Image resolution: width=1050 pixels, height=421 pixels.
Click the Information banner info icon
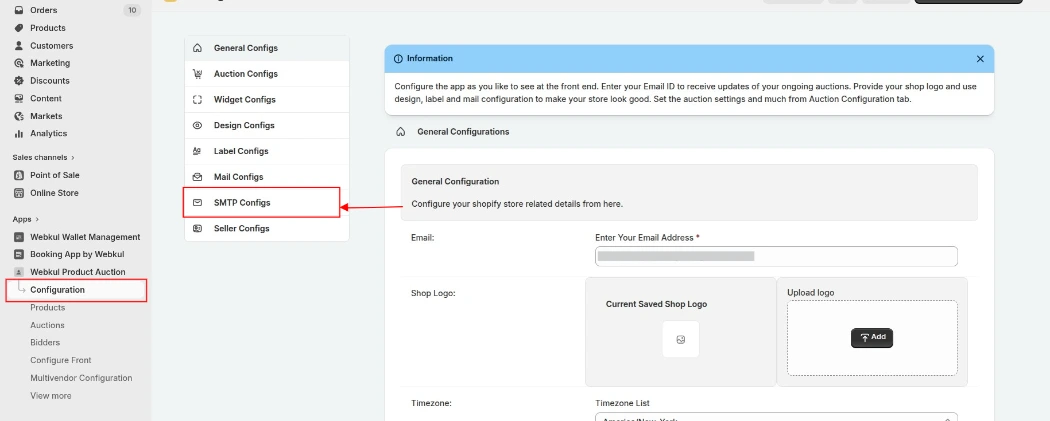pyautogui.click(x=398, y=59)
